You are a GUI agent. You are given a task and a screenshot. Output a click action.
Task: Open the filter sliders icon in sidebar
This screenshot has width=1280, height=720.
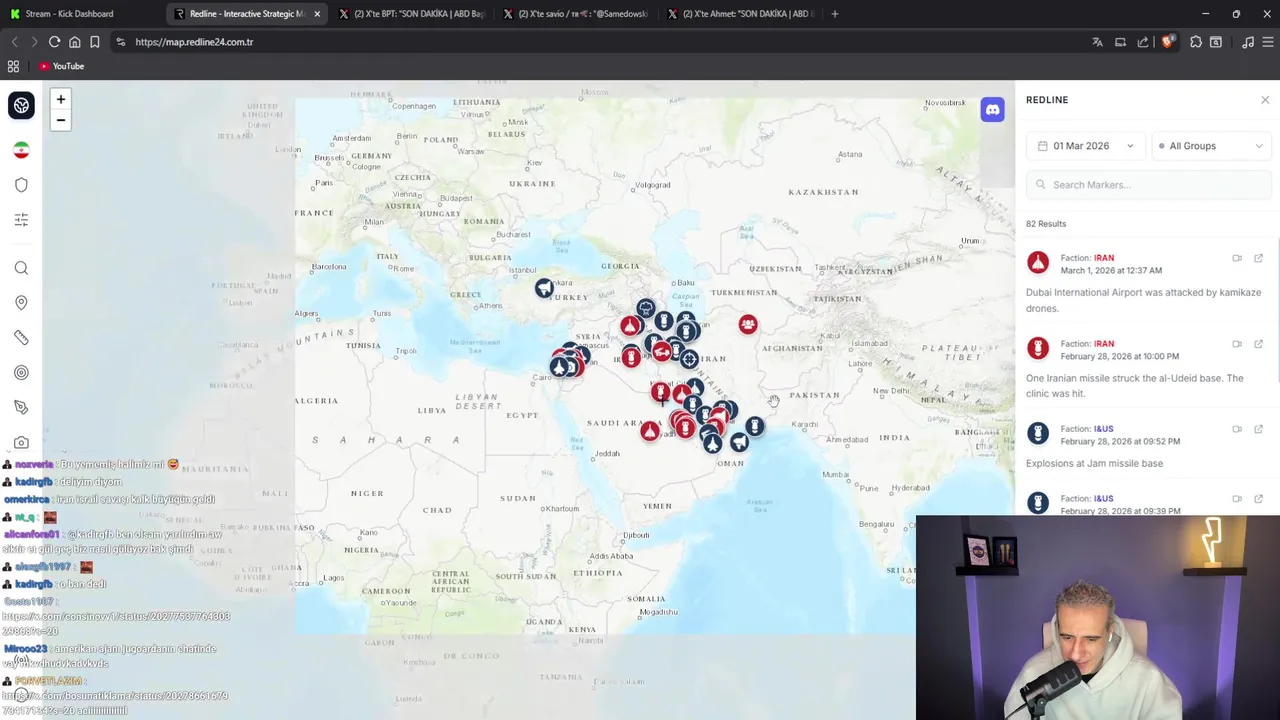pyautogui.click(x=21, y=220)
